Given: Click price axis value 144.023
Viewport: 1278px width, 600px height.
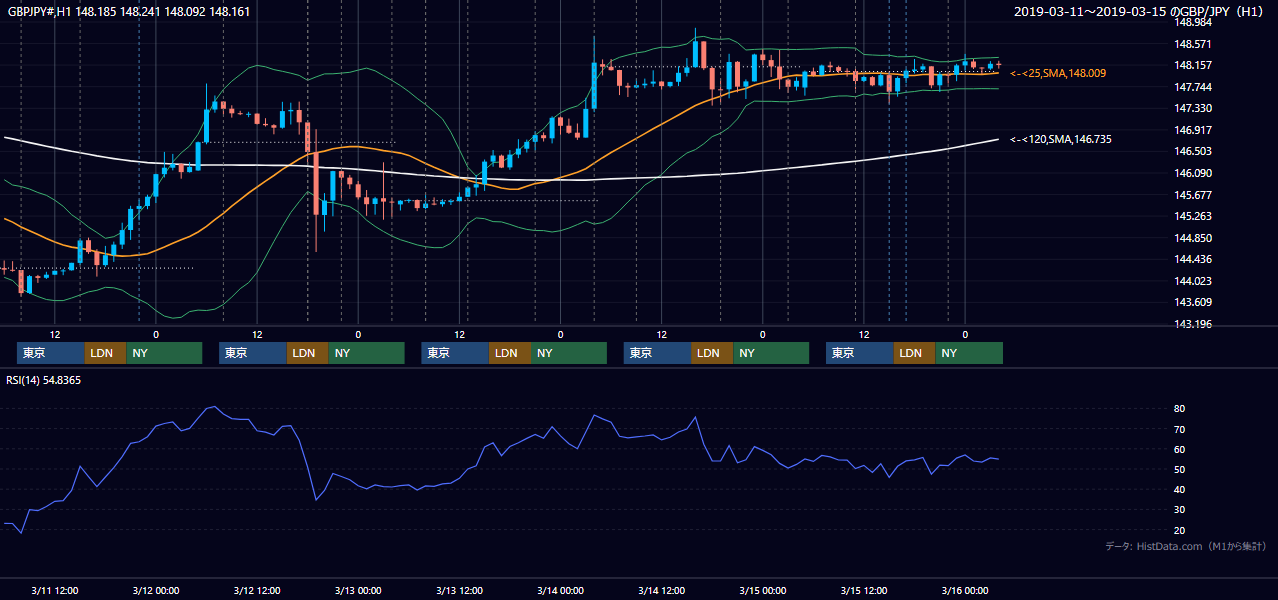Looking at the screenshot, I should (x=1193, y=281).
